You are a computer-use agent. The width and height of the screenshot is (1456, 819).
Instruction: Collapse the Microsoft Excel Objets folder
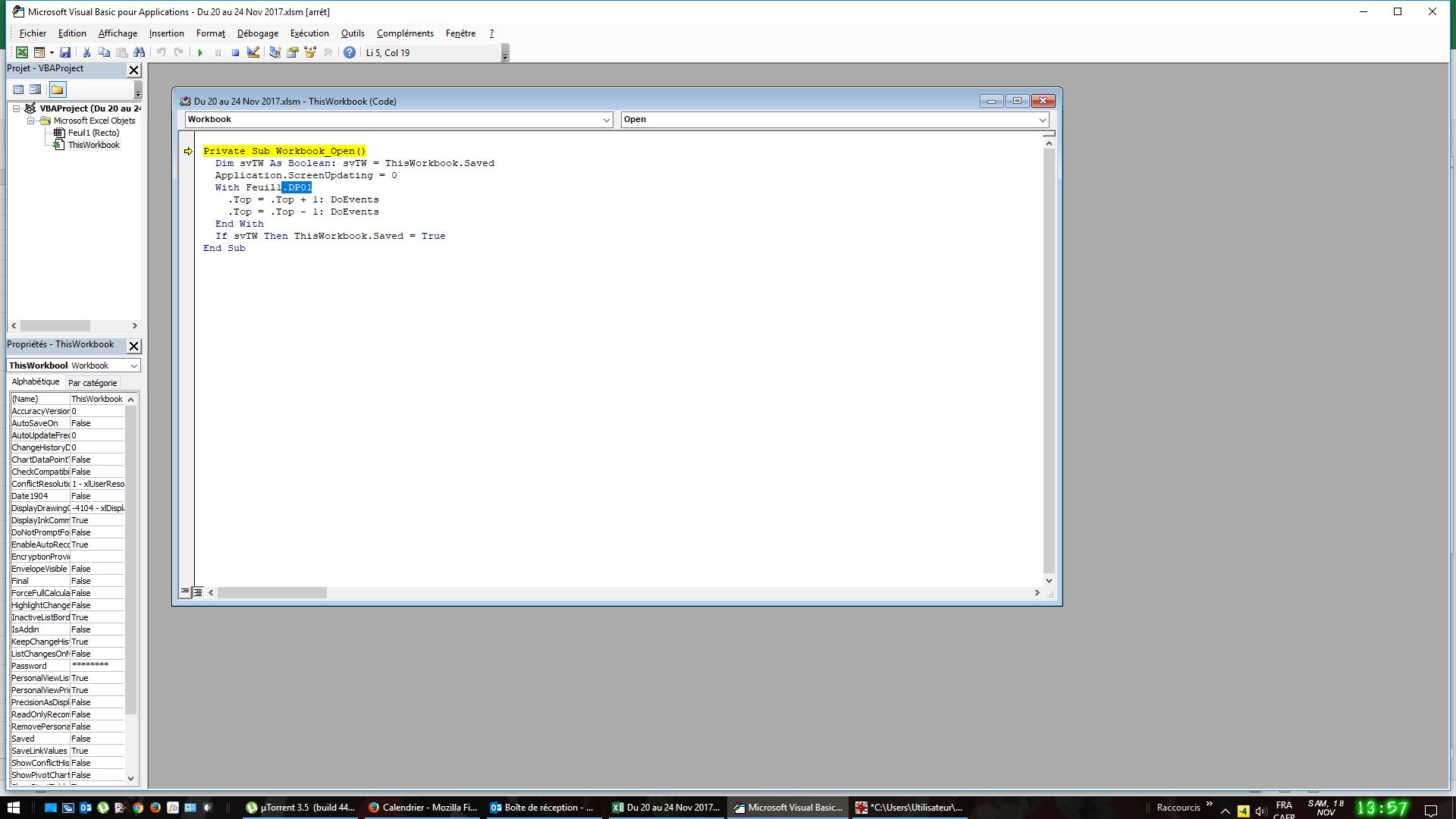[x=31, y=121]
